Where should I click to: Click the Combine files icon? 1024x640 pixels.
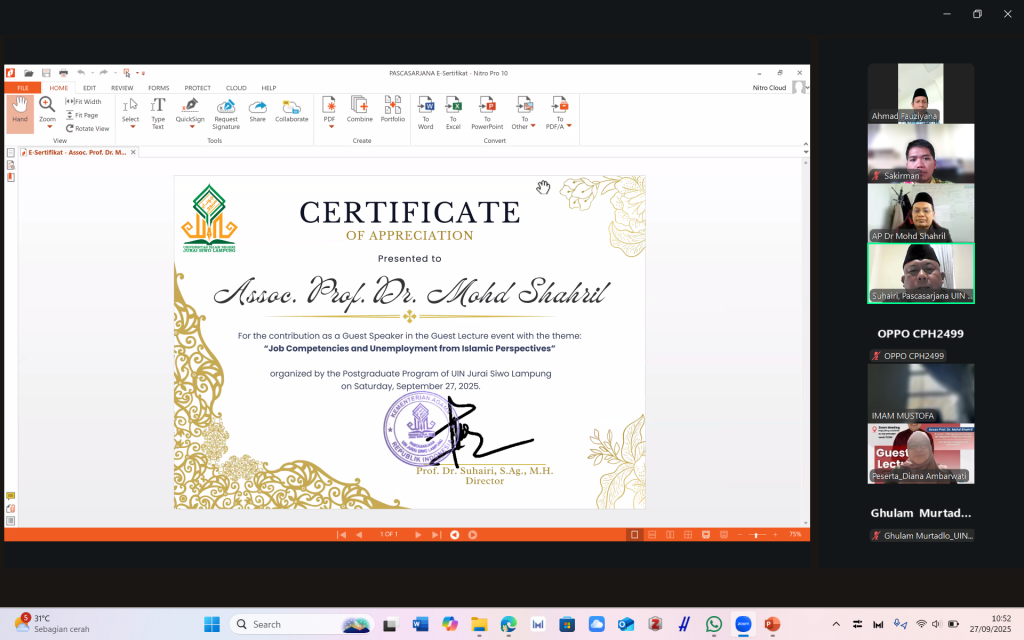tap(360, 111)
